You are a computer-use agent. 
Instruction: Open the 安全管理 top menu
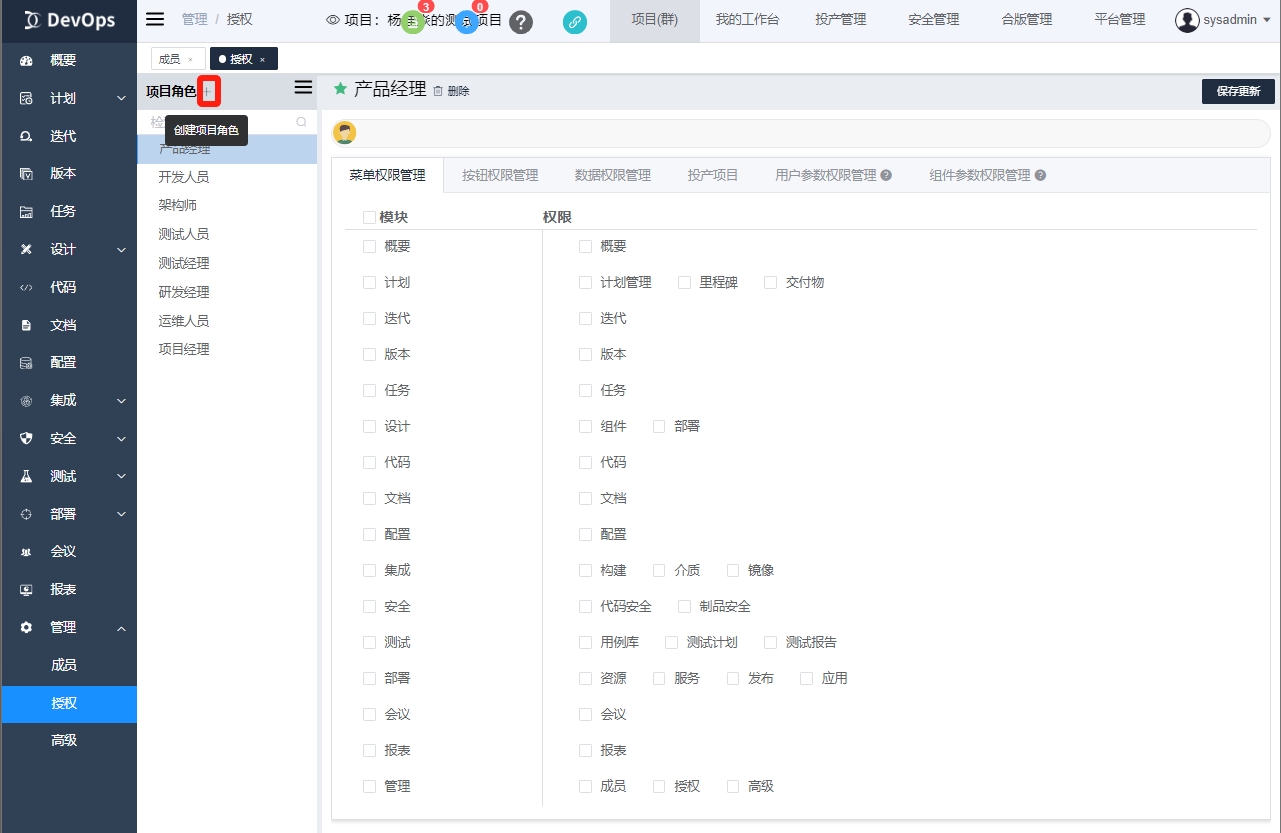(x=933, y=20)
